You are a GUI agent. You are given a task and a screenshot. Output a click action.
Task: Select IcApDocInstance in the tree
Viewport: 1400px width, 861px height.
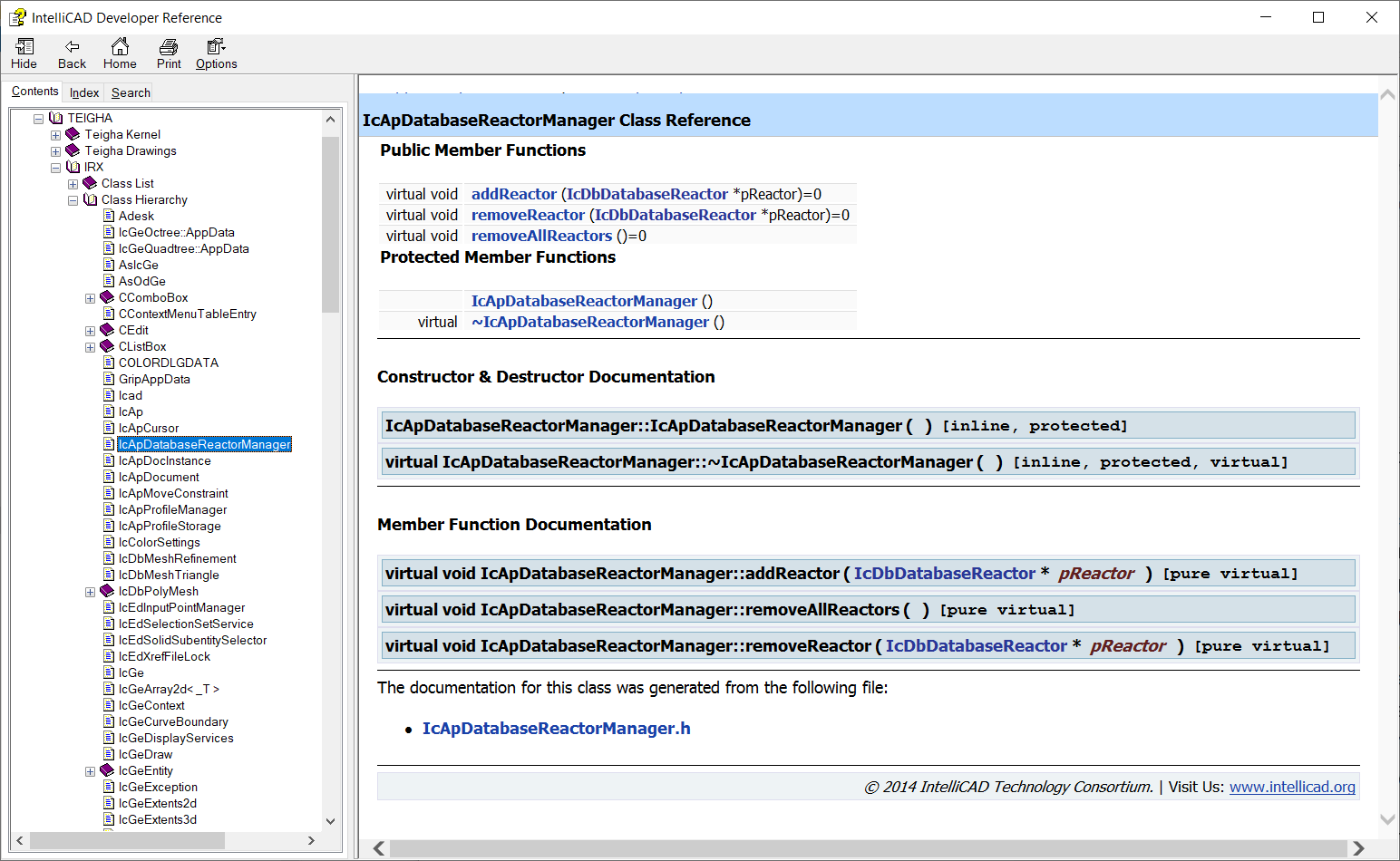click(165, 460)
